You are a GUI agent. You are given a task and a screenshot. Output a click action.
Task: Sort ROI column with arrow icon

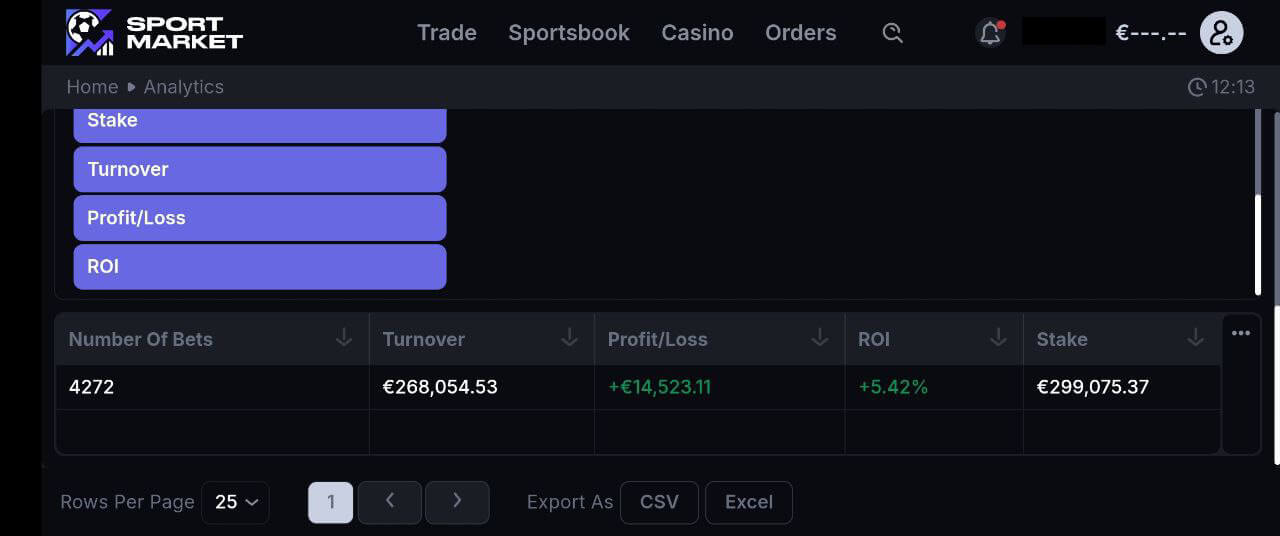(x=998, y=338)
